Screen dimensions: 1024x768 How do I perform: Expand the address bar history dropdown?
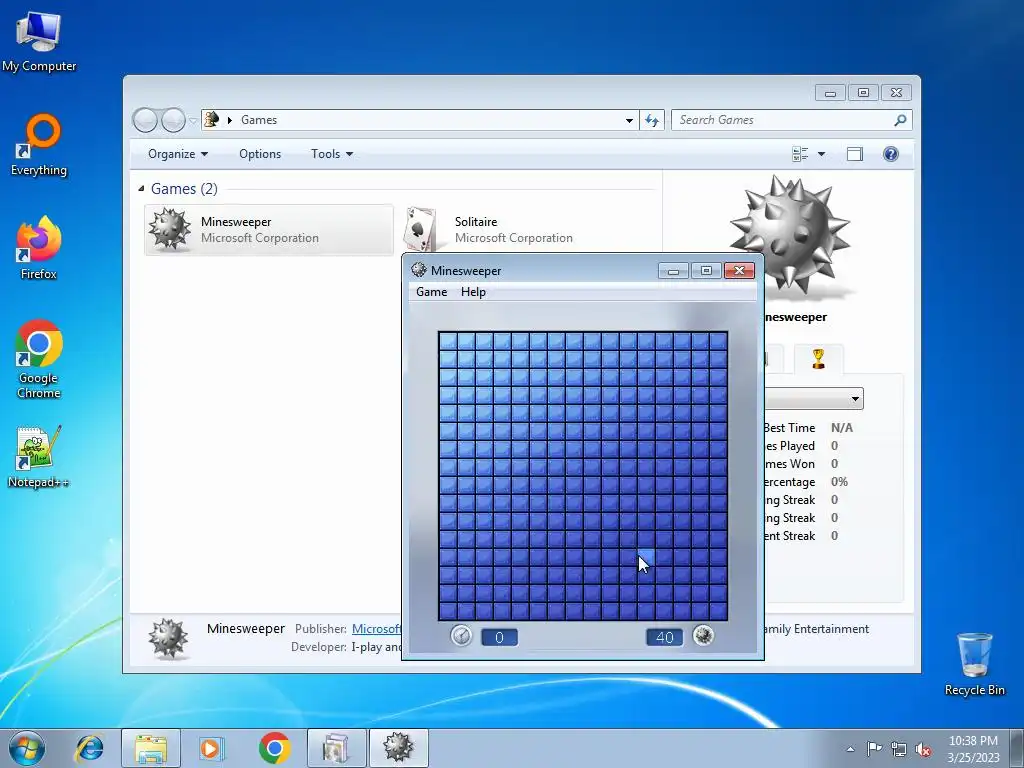(x=629, y=120)
